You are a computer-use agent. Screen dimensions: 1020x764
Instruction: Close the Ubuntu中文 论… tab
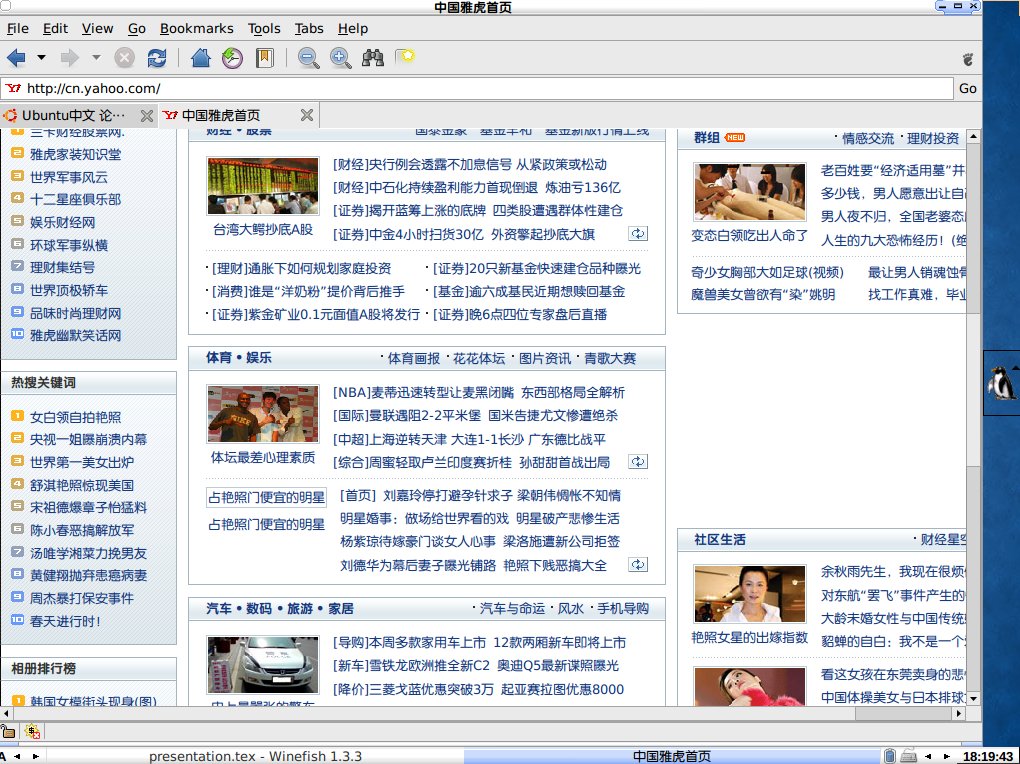147,116
